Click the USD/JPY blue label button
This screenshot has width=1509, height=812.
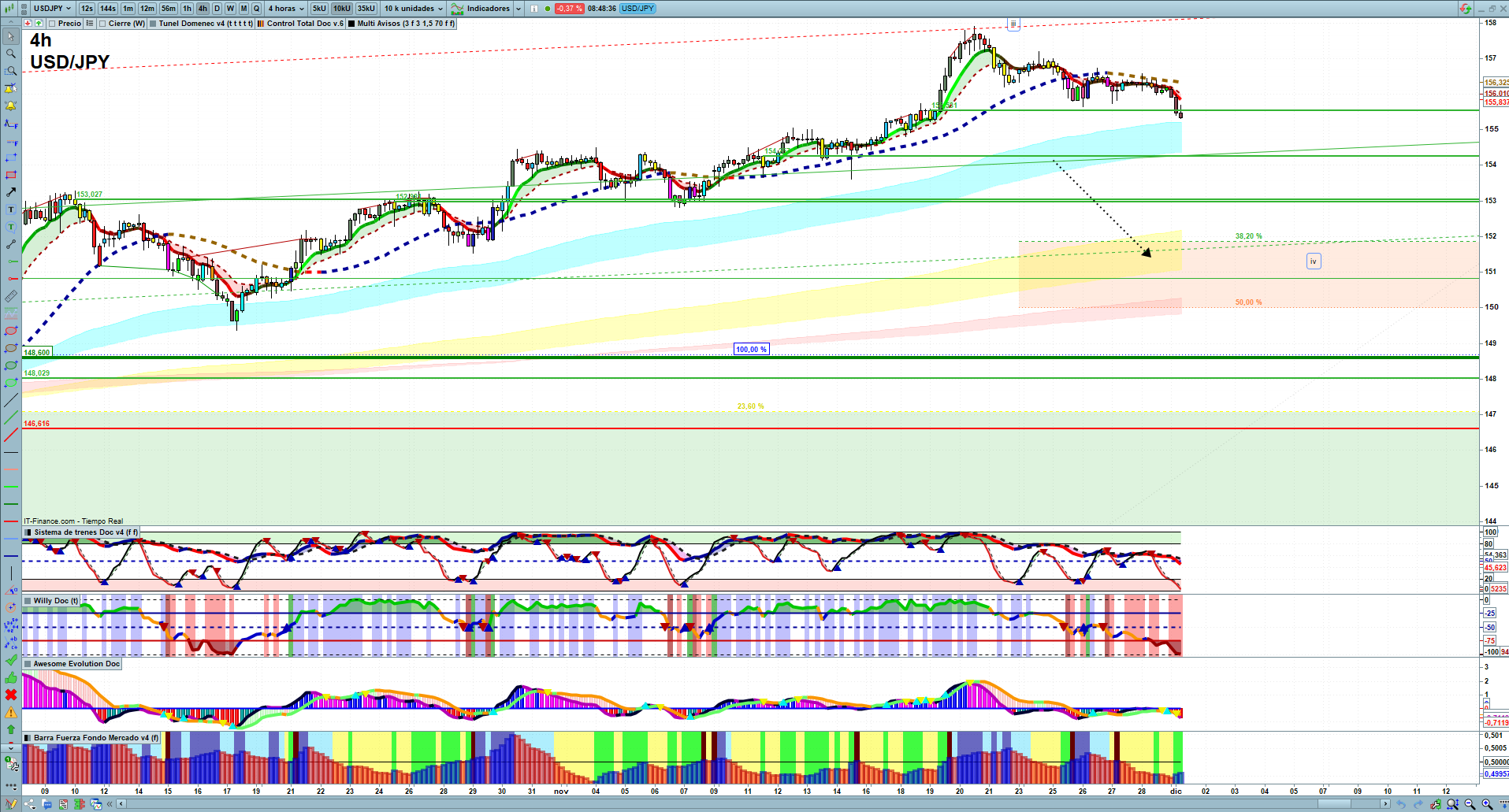click(638, 9)
